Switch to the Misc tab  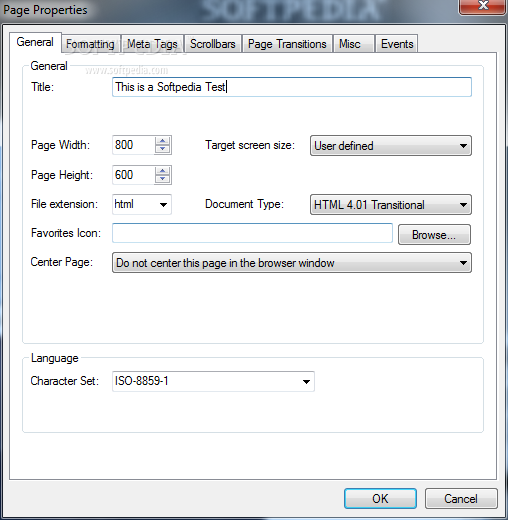pos(354,44)
